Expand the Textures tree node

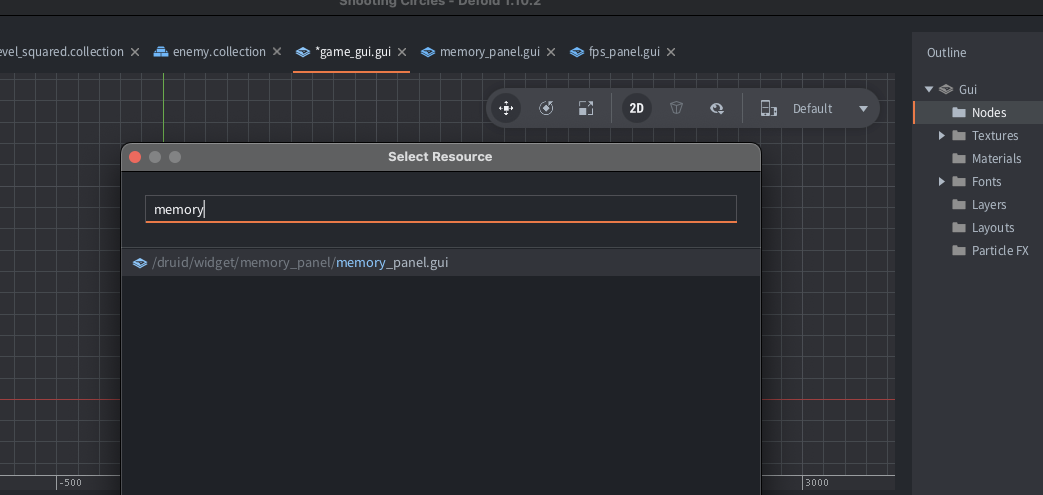click(942, 135)
